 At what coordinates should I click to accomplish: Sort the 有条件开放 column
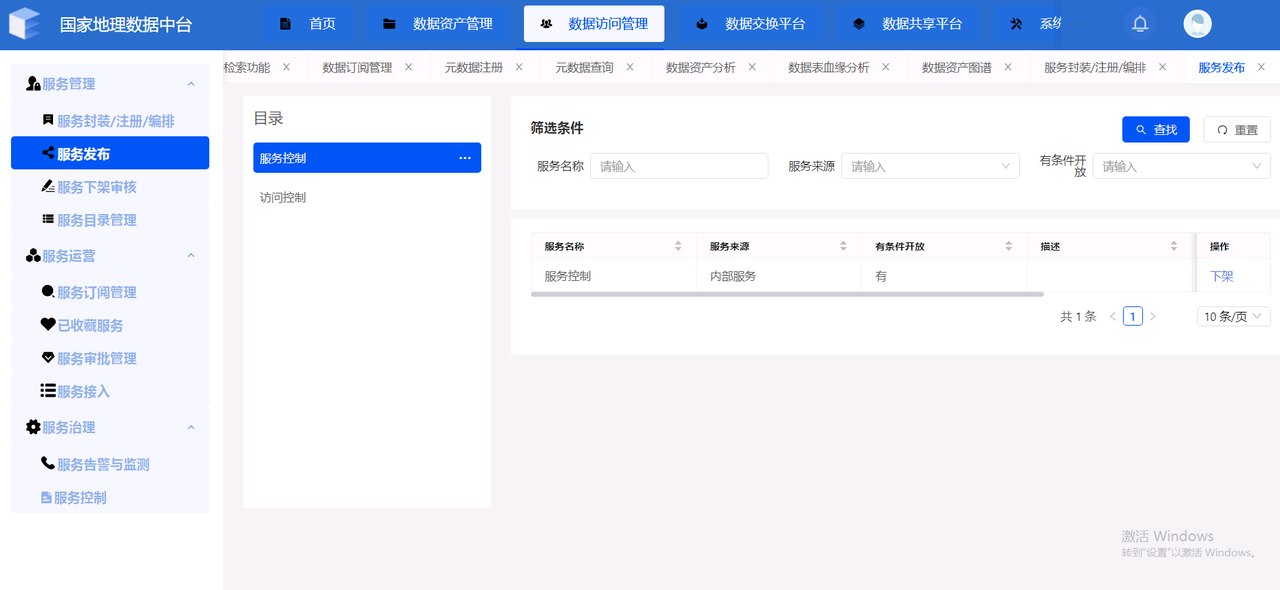click(1009, 246)
